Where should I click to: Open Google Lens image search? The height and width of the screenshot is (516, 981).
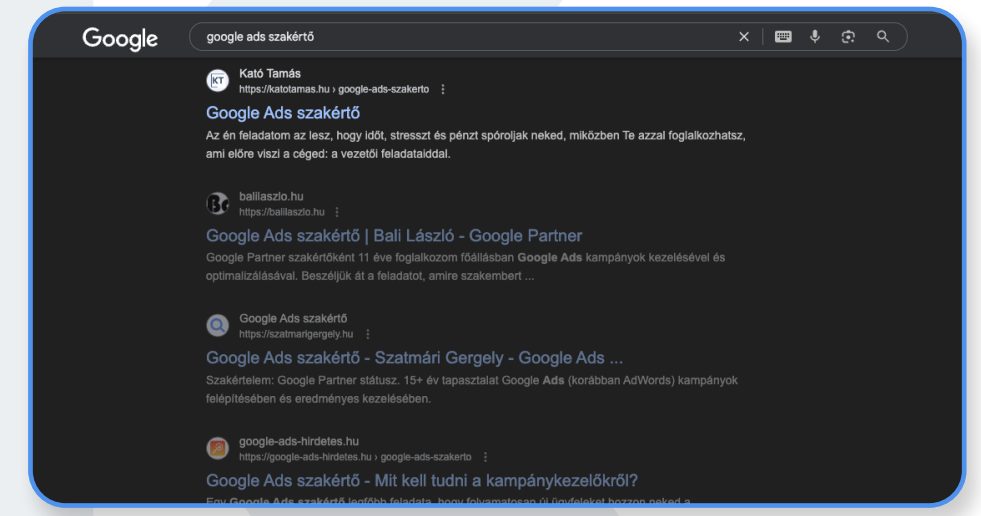click(x=848, y=37)
